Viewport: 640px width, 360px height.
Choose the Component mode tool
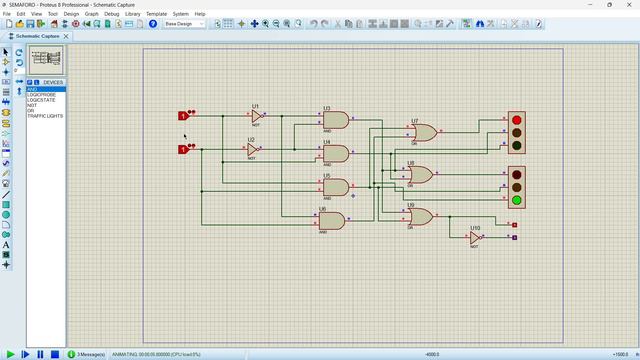[6, 62]
